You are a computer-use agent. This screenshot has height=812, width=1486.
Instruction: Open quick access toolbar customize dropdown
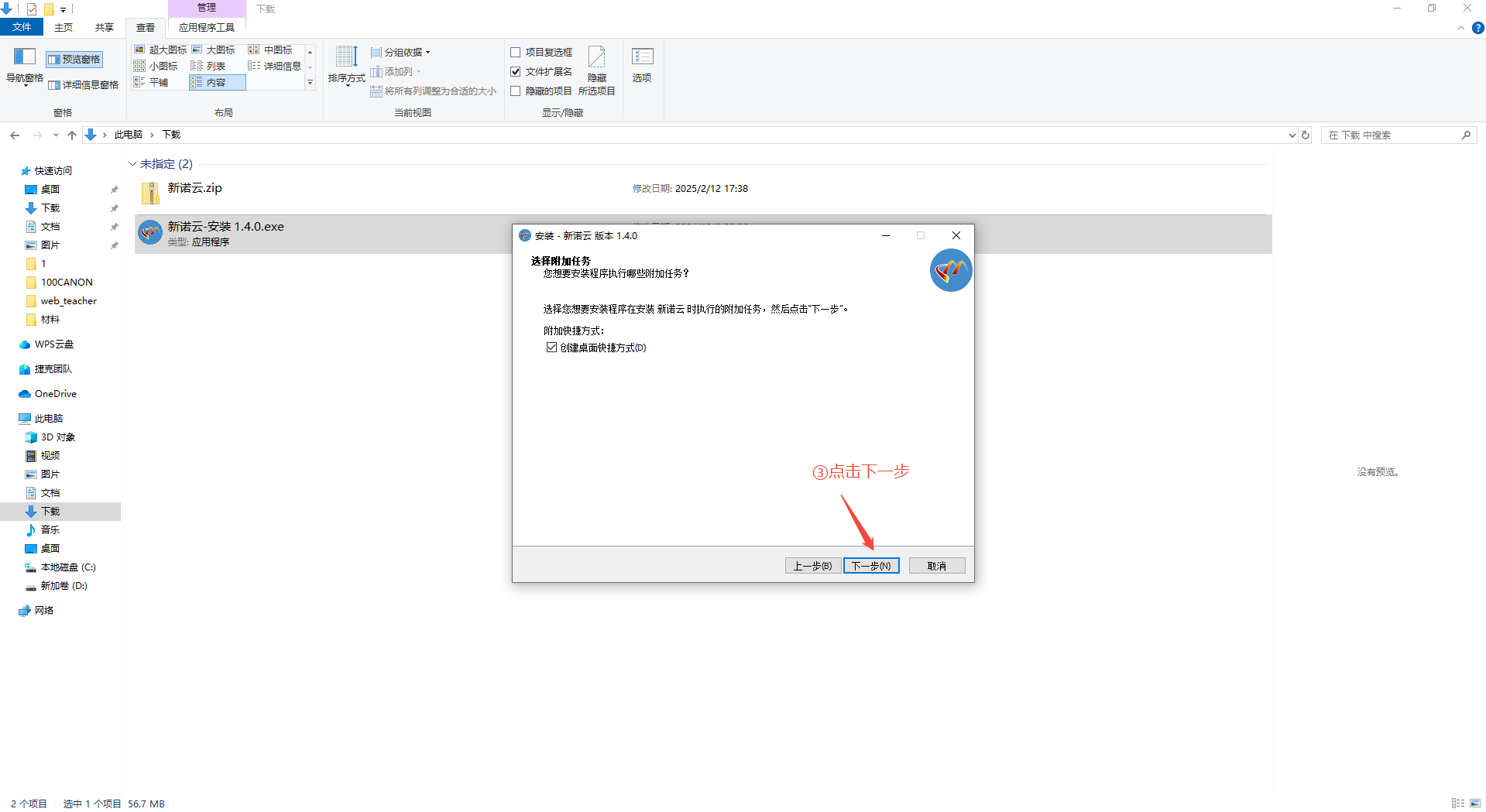pyautogui.click(x=63, y=9)
